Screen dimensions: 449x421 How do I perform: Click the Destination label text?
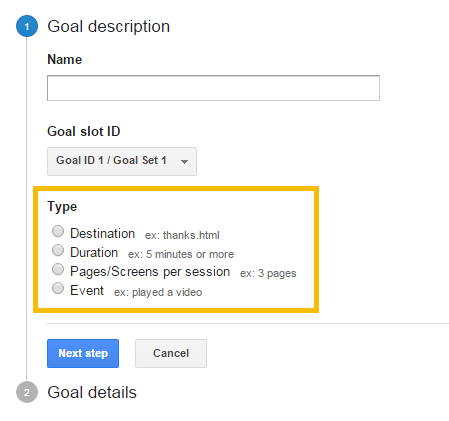(103, 233)
